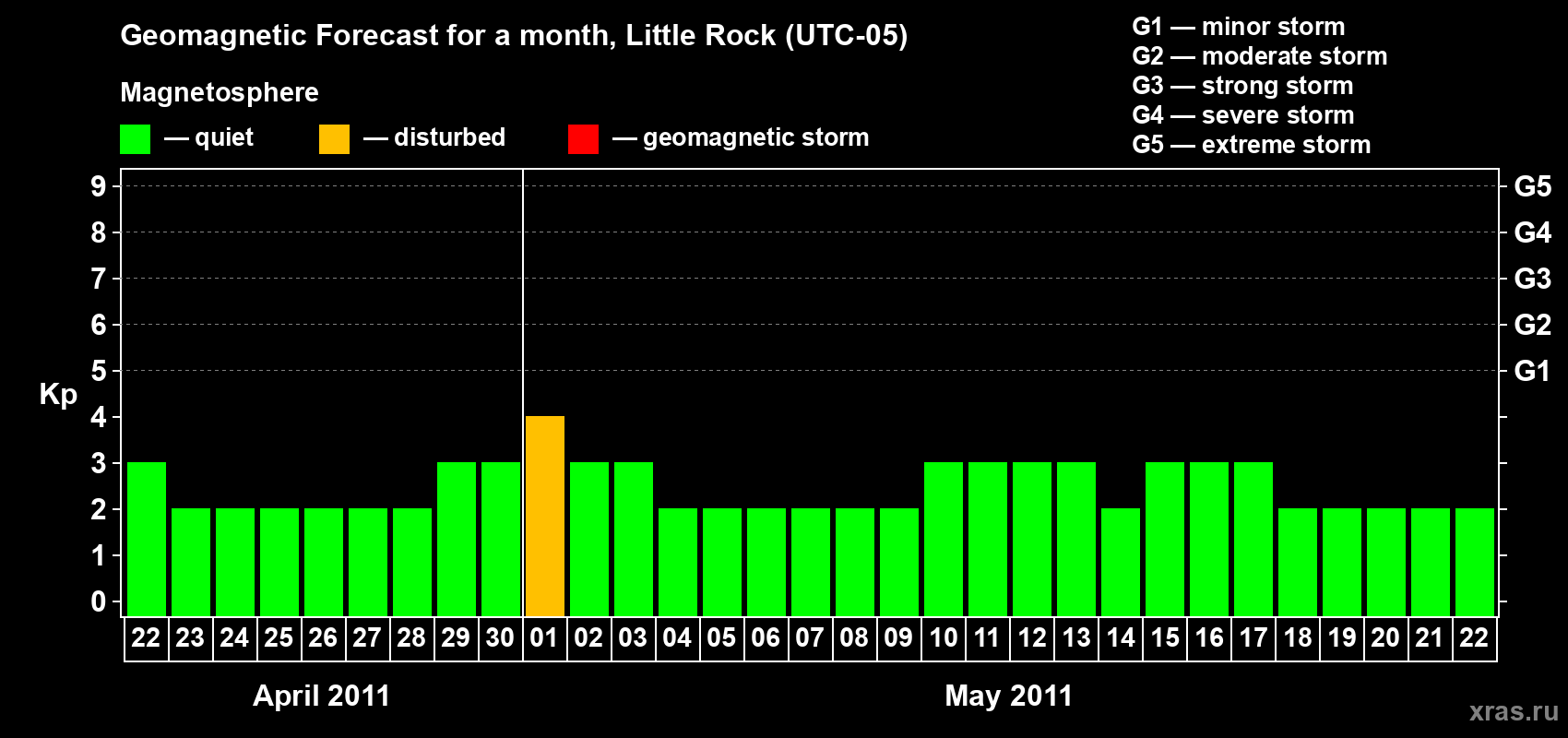Screen dimensions: 1568x738
Task: Click the G2 marker on right axis
Action: tap(1532, 325)
